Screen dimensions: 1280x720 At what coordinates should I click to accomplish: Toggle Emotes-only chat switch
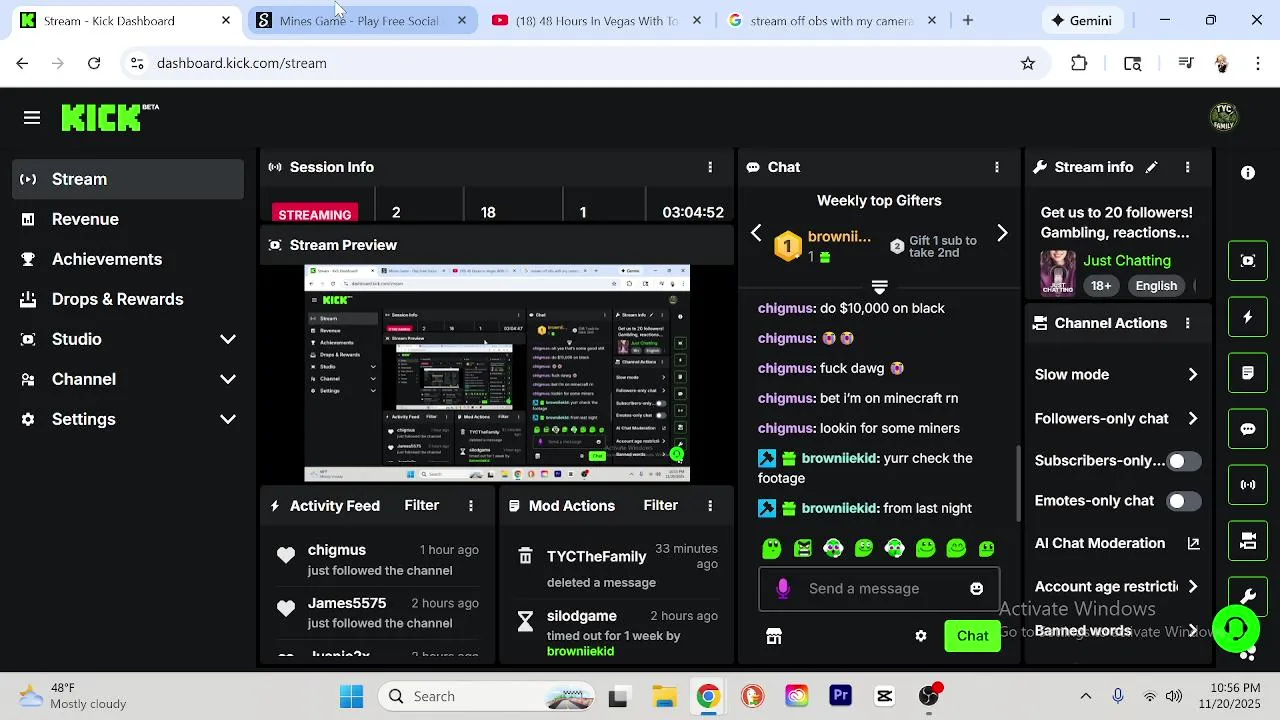pyautogui.click(x=1185, y=501)
